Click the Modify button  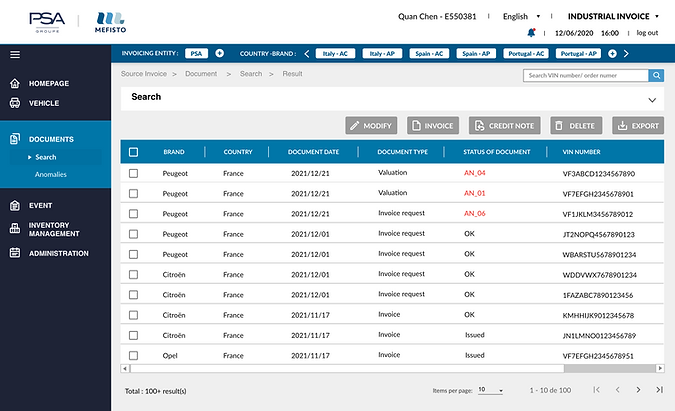(371, 125)
